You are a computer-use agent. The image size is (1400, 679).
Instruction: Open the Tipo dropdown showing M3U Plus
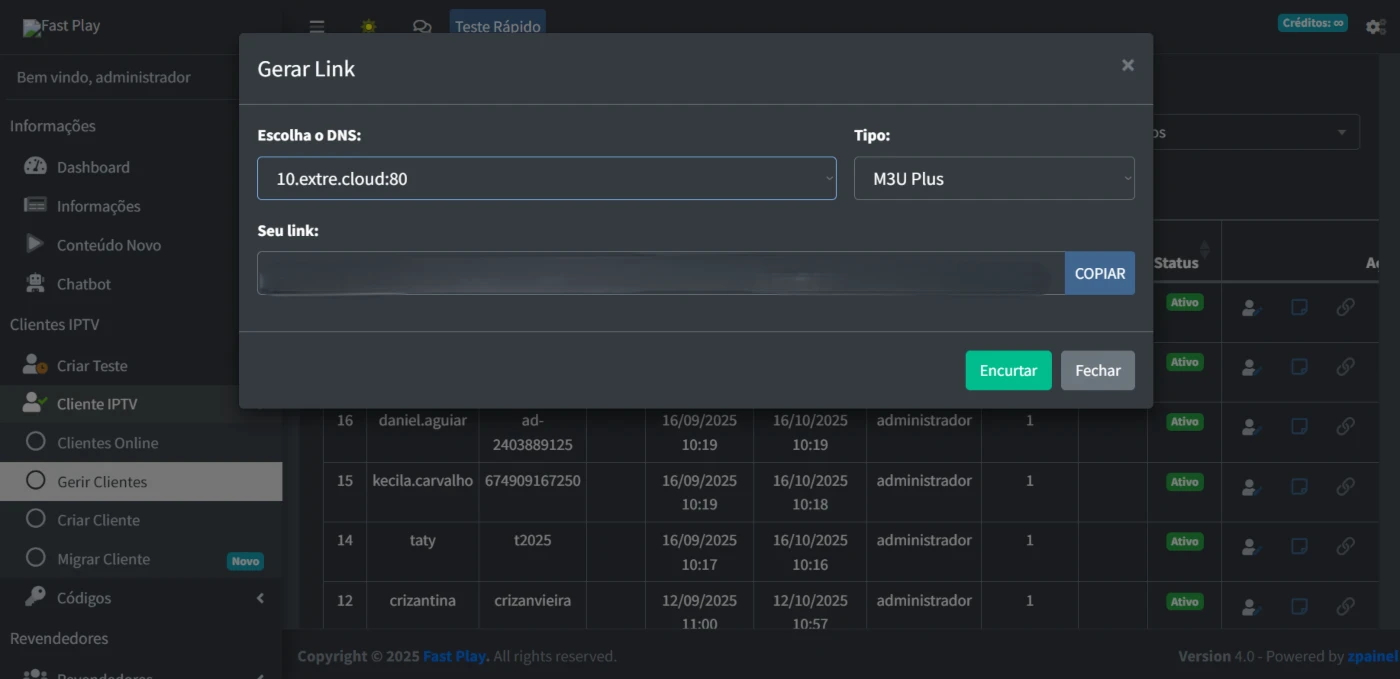click(993, 179)
